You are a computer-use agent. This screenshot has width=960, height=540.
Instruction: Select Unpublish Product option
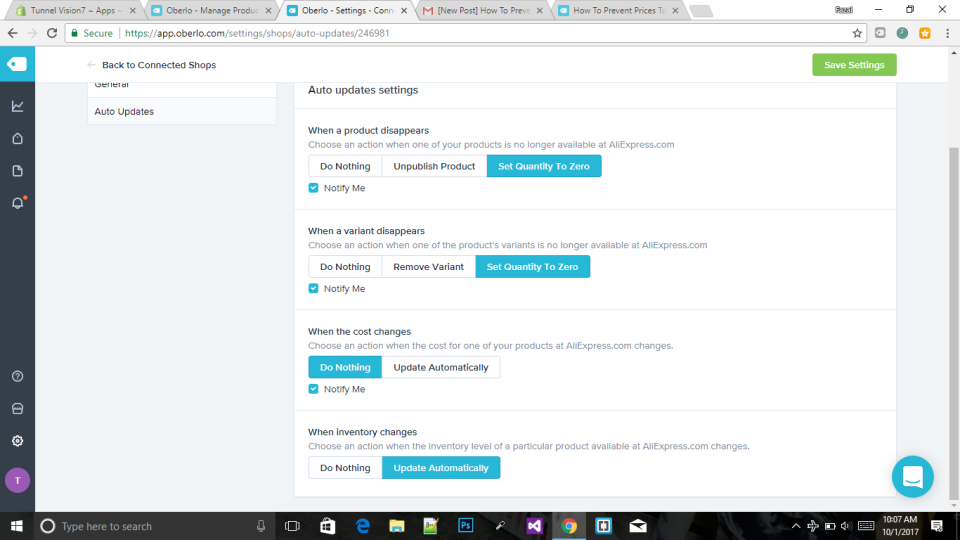(x=434, y=166)
